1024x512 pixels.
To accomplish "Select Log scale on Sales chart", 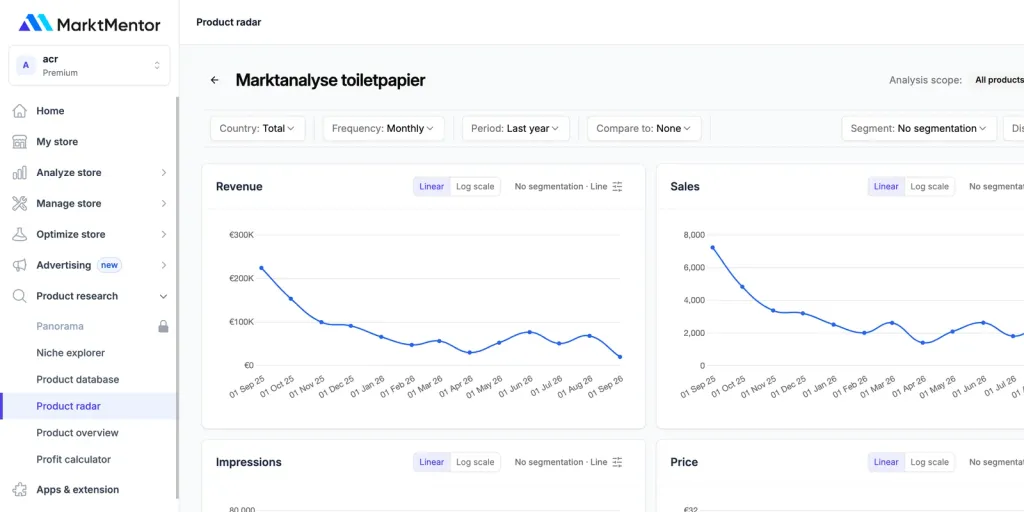I will pyautogui.click(x=929, y=187).
